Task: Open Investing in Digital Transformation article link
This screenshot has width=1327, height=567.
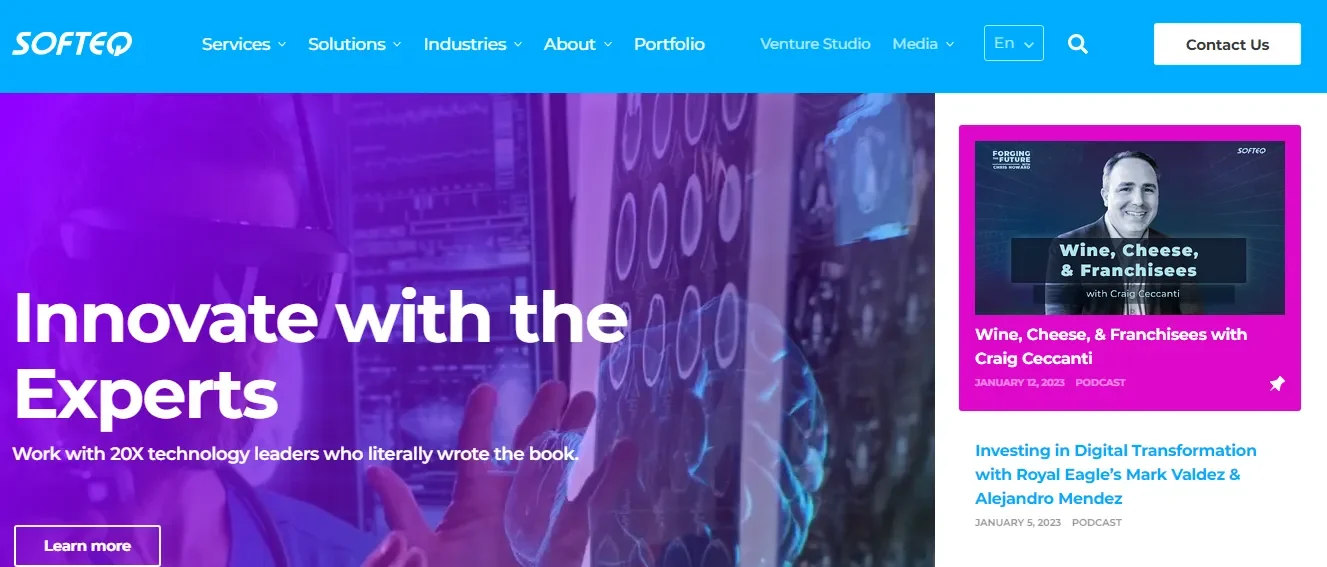Action: tap(1116, 474)
